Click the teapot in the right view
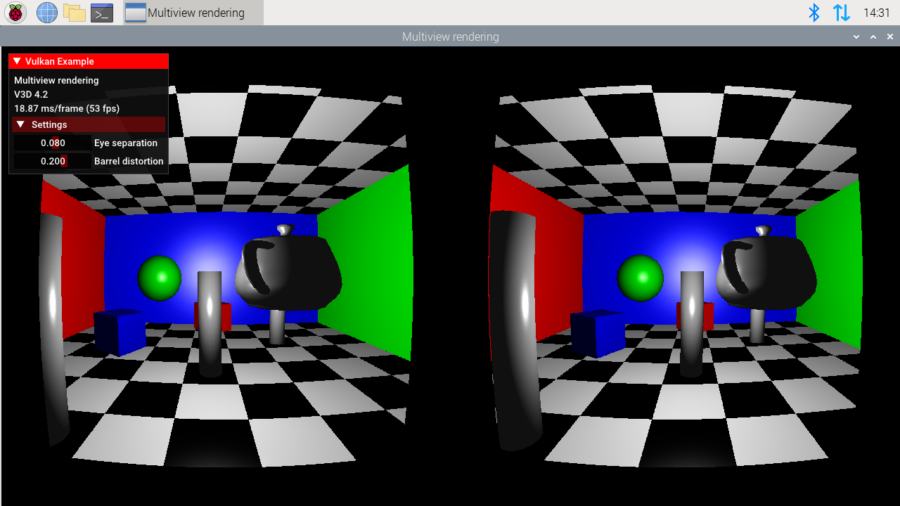Viewport: 900px width, 506px height. [x=760, y=270]
